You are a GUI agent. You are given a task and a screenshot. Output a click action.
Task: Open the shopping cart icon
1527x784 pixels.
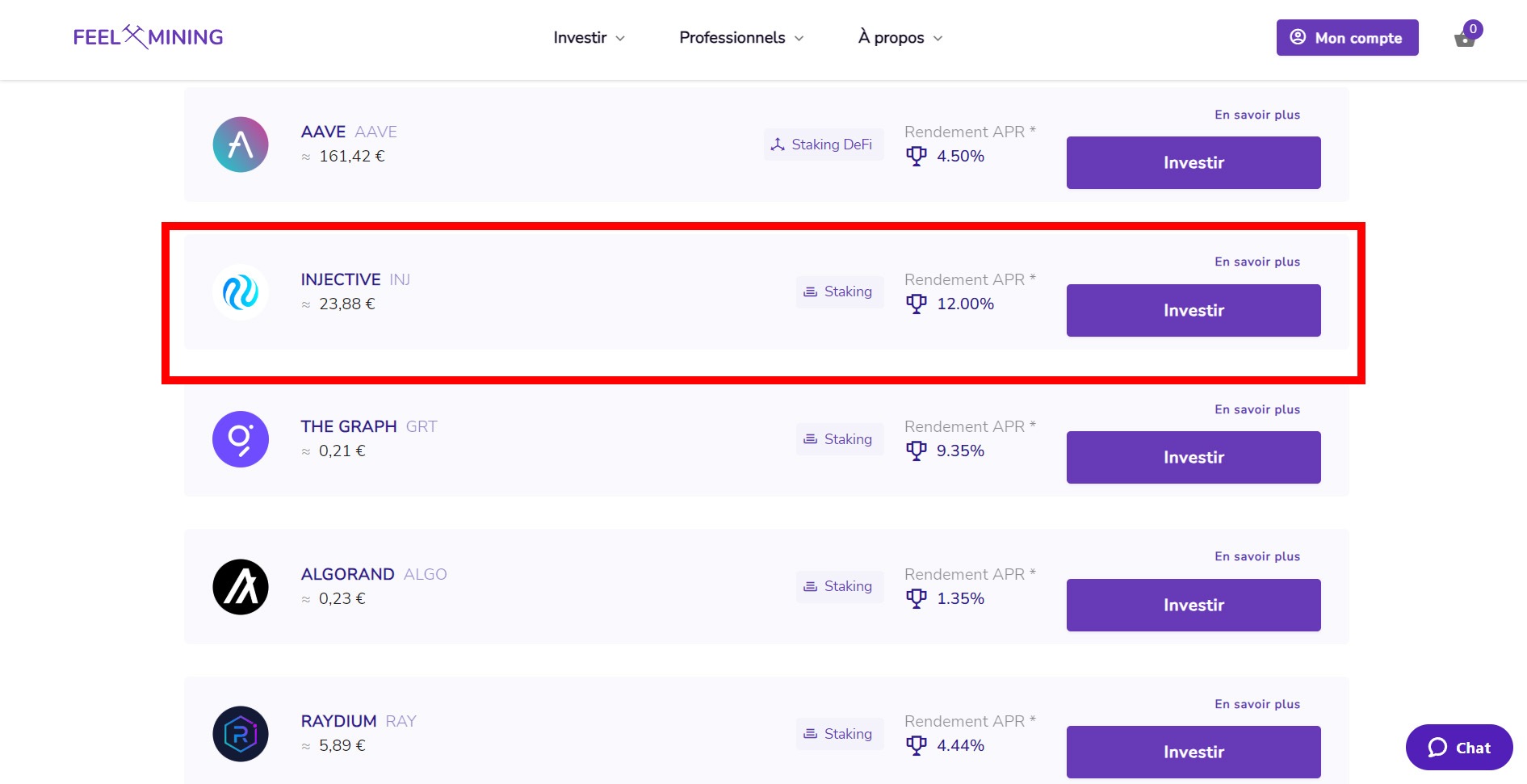(1465, 38)
